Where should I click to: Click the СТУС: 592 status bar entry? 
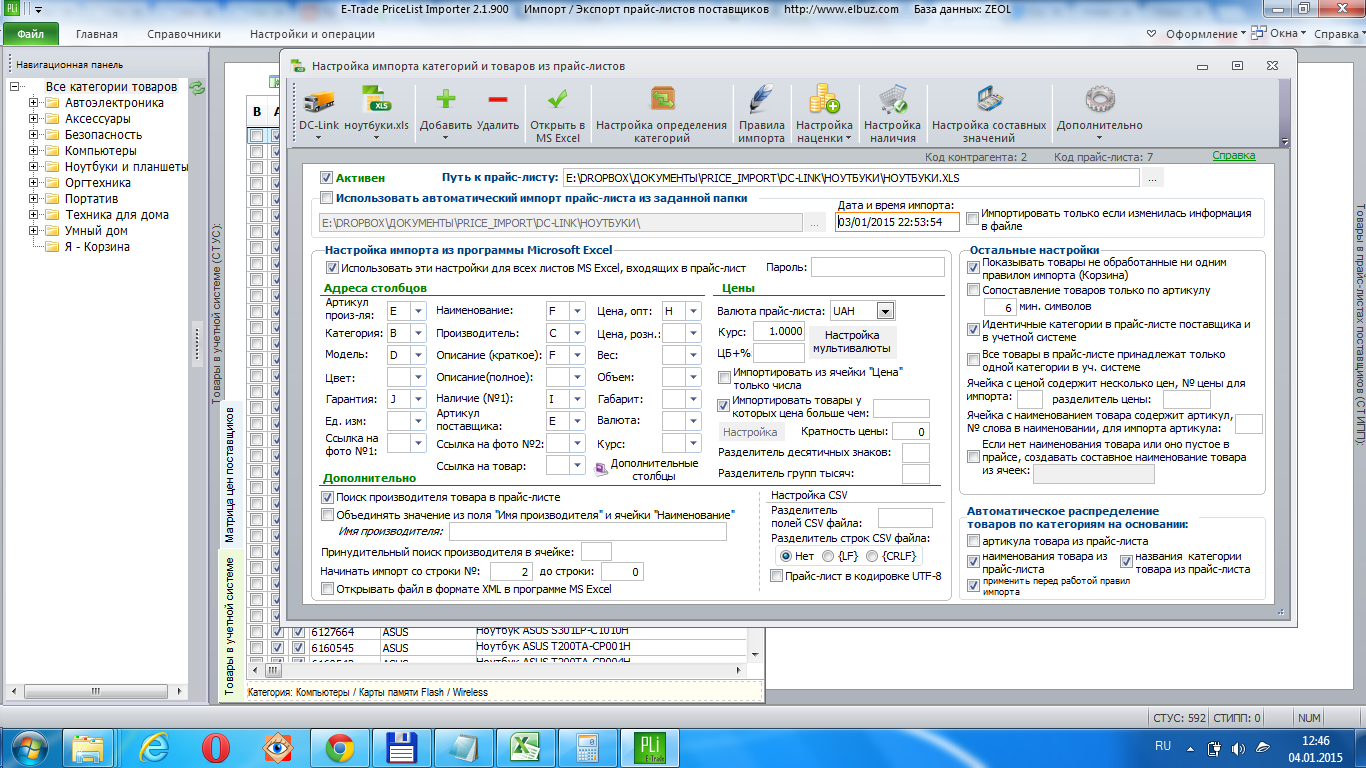coord(1179,718)
